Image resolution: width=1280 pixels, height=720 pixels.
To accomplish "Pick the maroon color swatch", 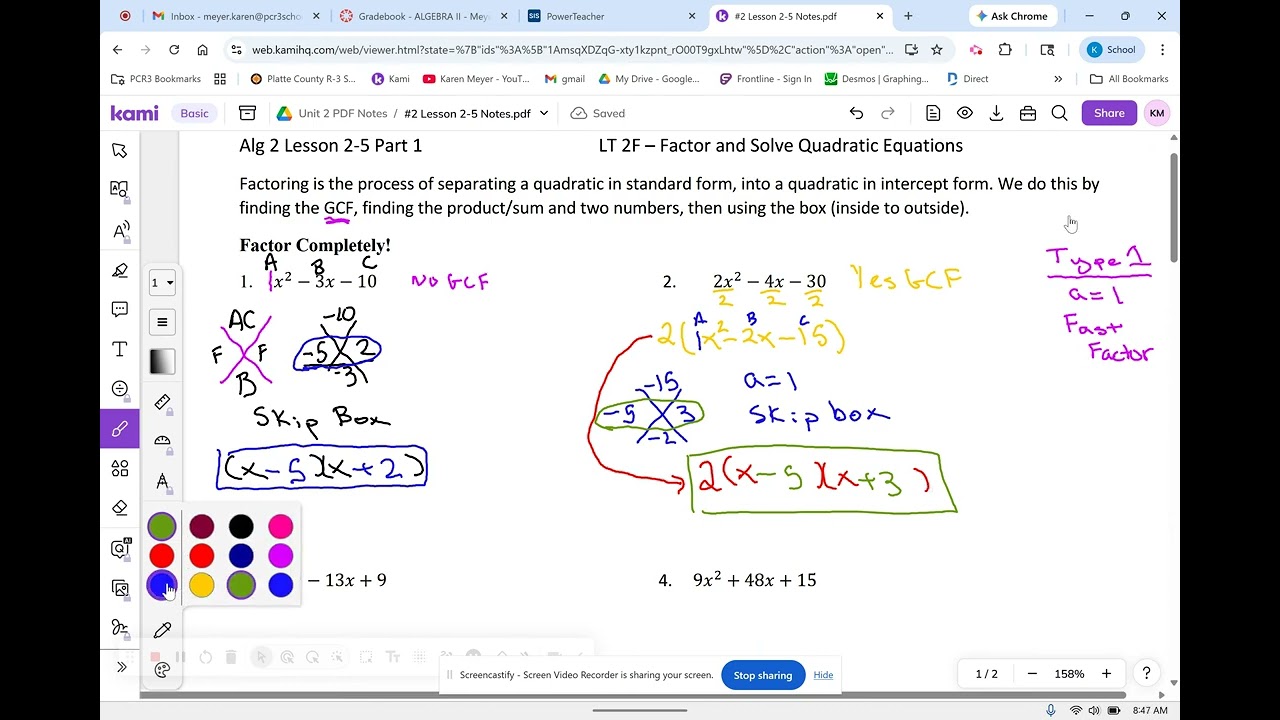I will 202,527.
